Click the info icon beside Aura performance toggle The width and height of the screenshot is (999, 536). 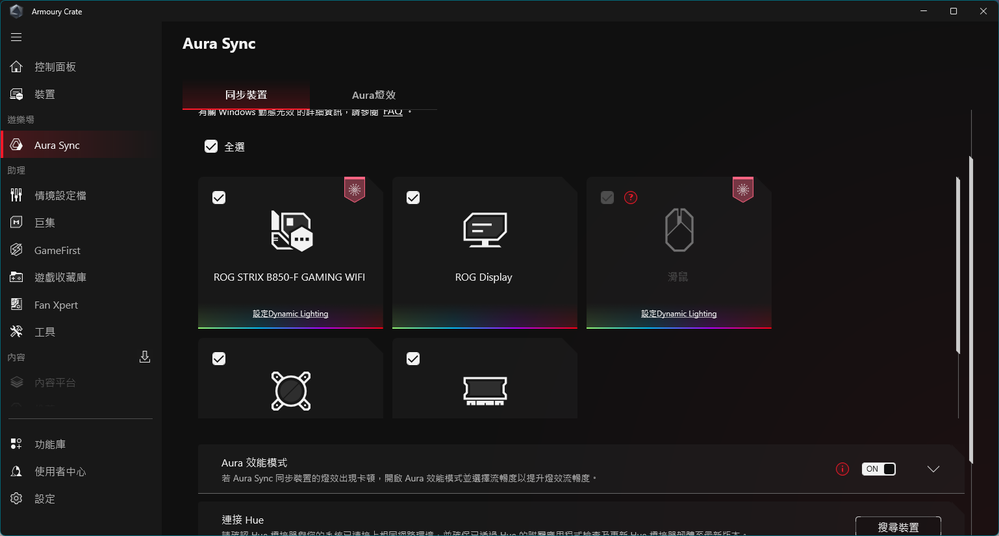point(842,469)
